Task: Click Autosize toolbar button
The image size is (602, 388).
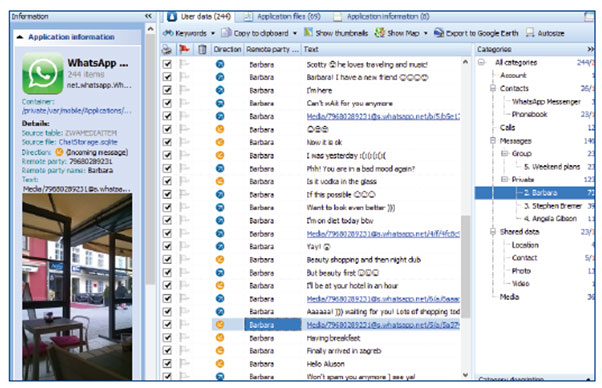Action: tap(545, 33)
